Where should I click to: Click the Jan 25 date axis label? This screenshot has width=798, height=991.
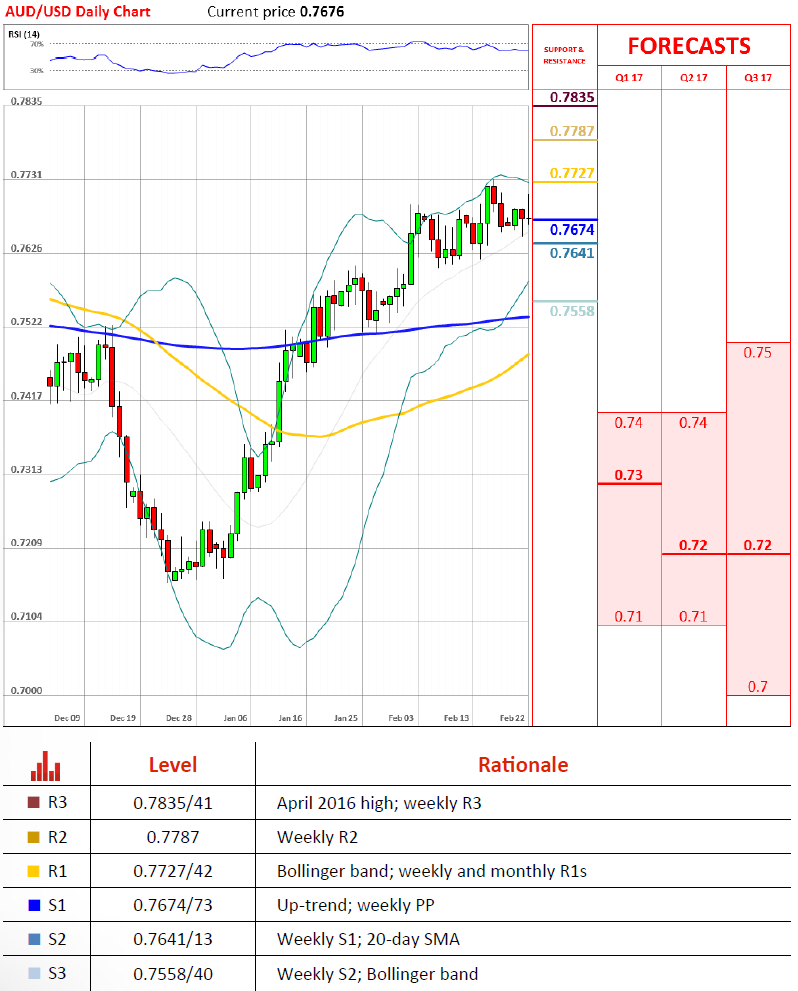click(346, 718)
